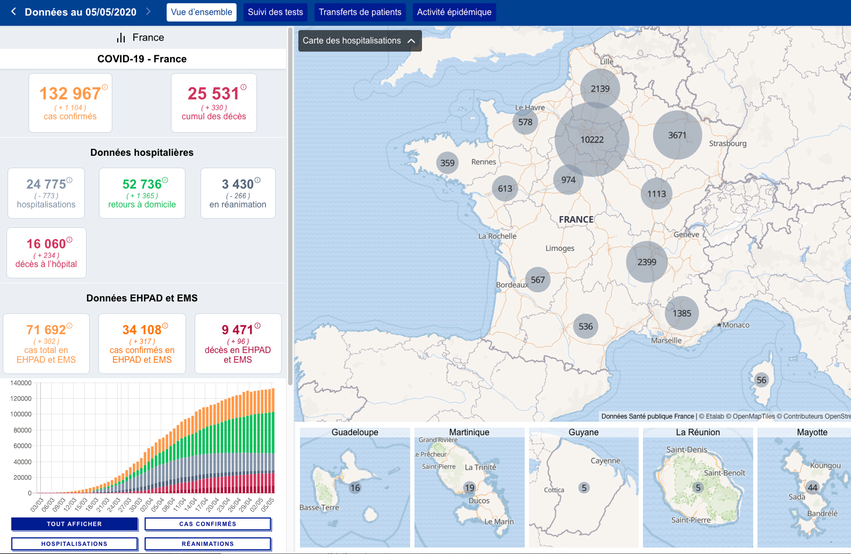Click the 1385 bubble near Marseille
The image size is (851, 554).
click(x=682, y=313)
